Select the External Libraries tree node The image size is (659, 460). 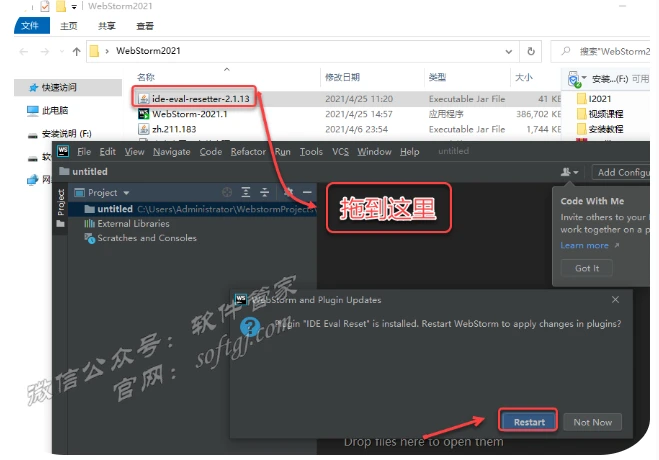133,224
